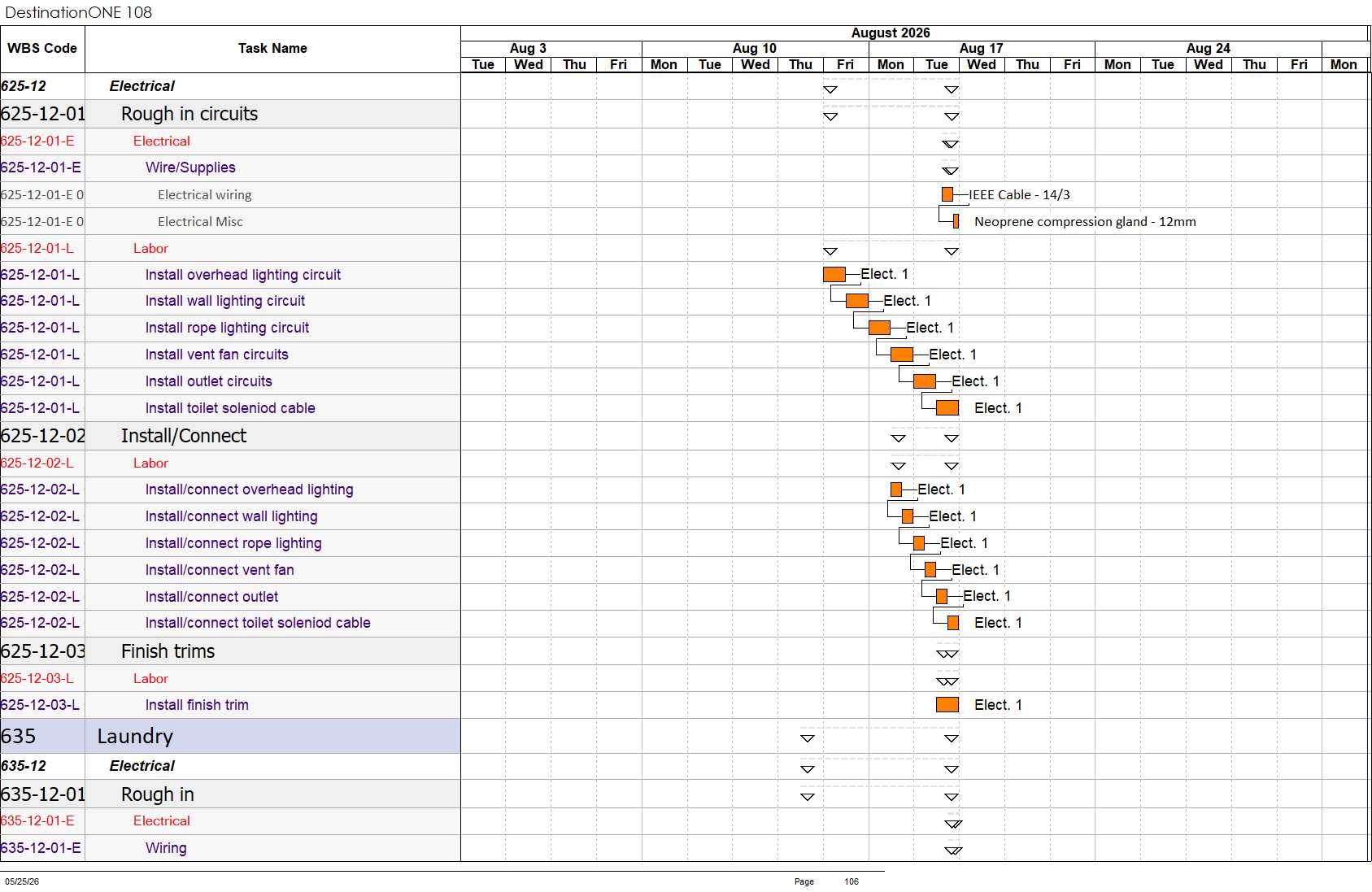Click the "DestinationONE 108" title text

pyautogui.click(x=78, y=12)
